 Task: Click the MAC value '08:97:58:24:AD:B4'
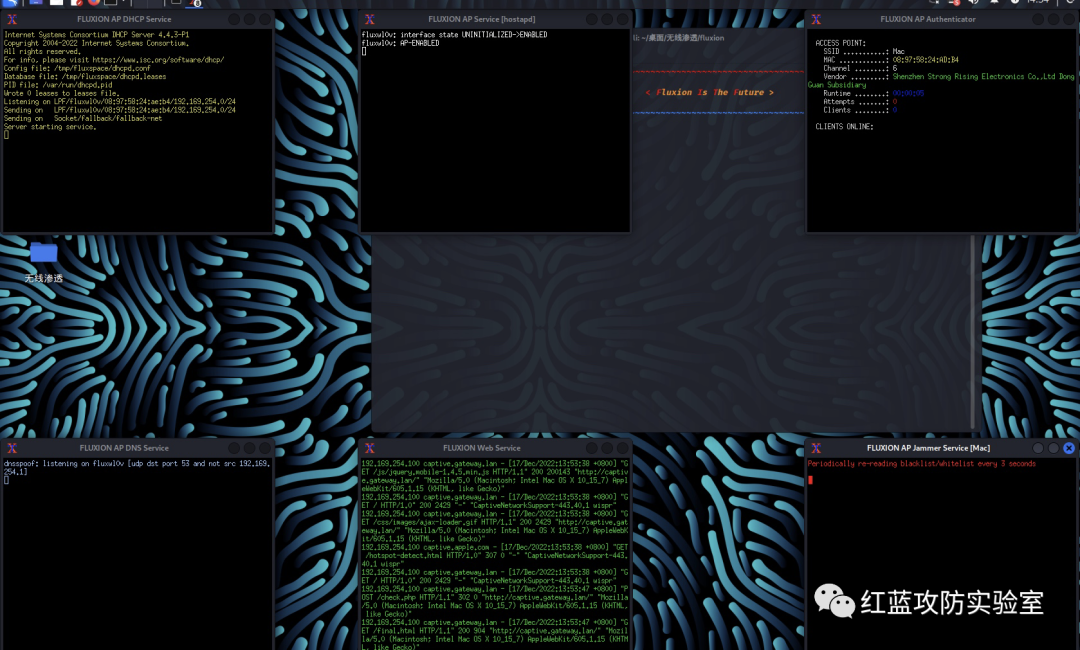(926, 60)
